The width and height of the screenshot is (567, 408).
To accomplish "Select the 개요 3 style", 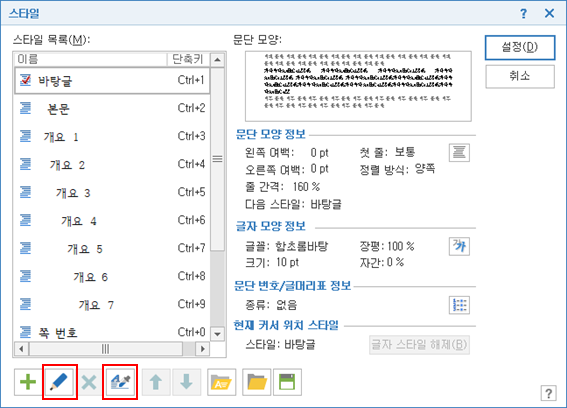I will [x=112, y=192].
